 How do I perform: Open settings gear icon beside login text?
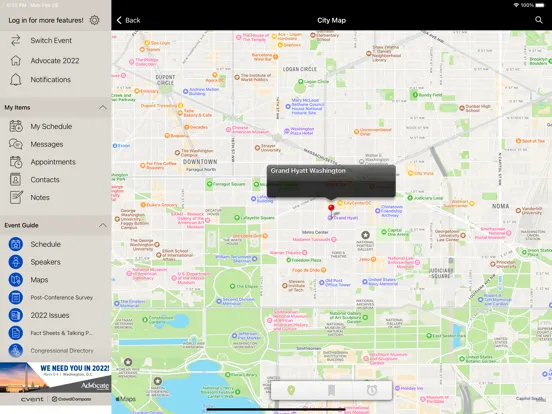(94, 20)
